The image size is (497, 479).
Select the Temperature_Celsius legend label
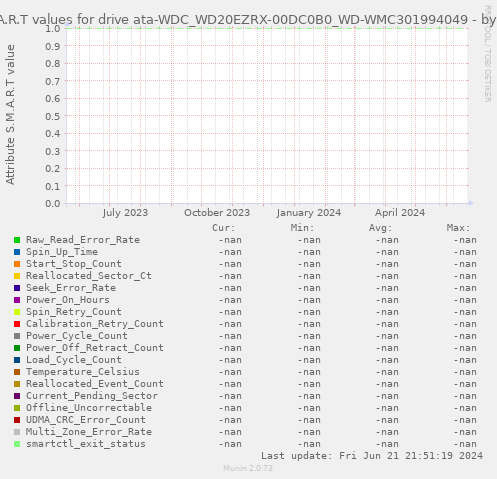(x=83, y=372)
